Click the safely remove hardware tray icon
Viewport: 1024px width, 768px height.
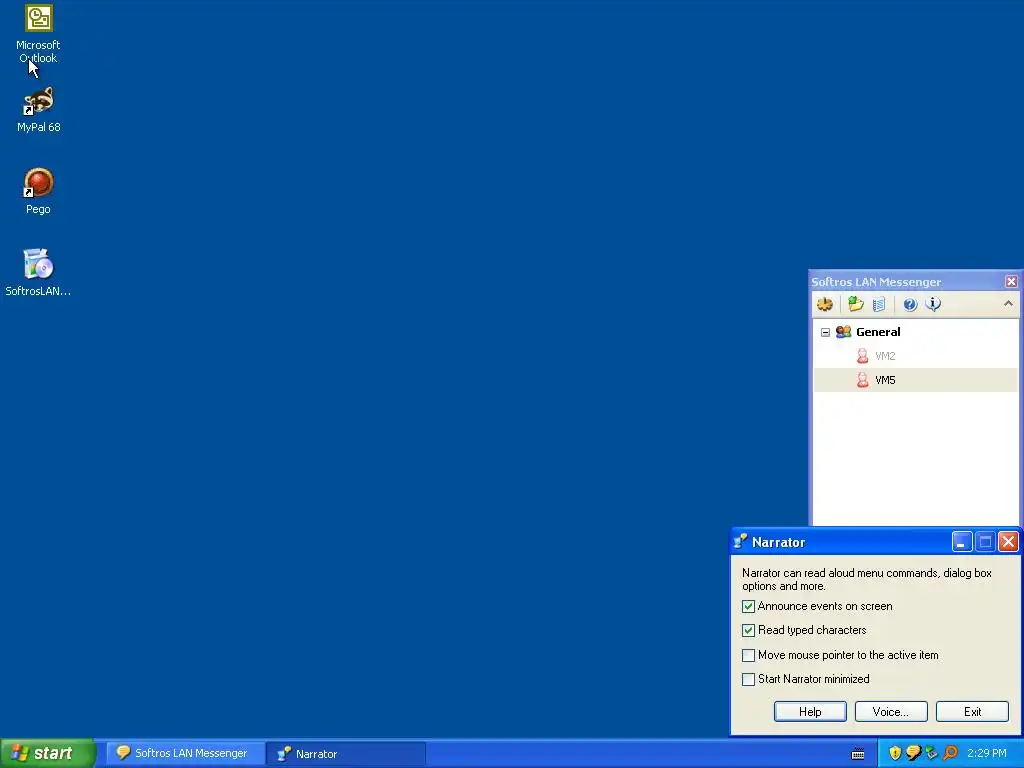(x=931, y=753)
